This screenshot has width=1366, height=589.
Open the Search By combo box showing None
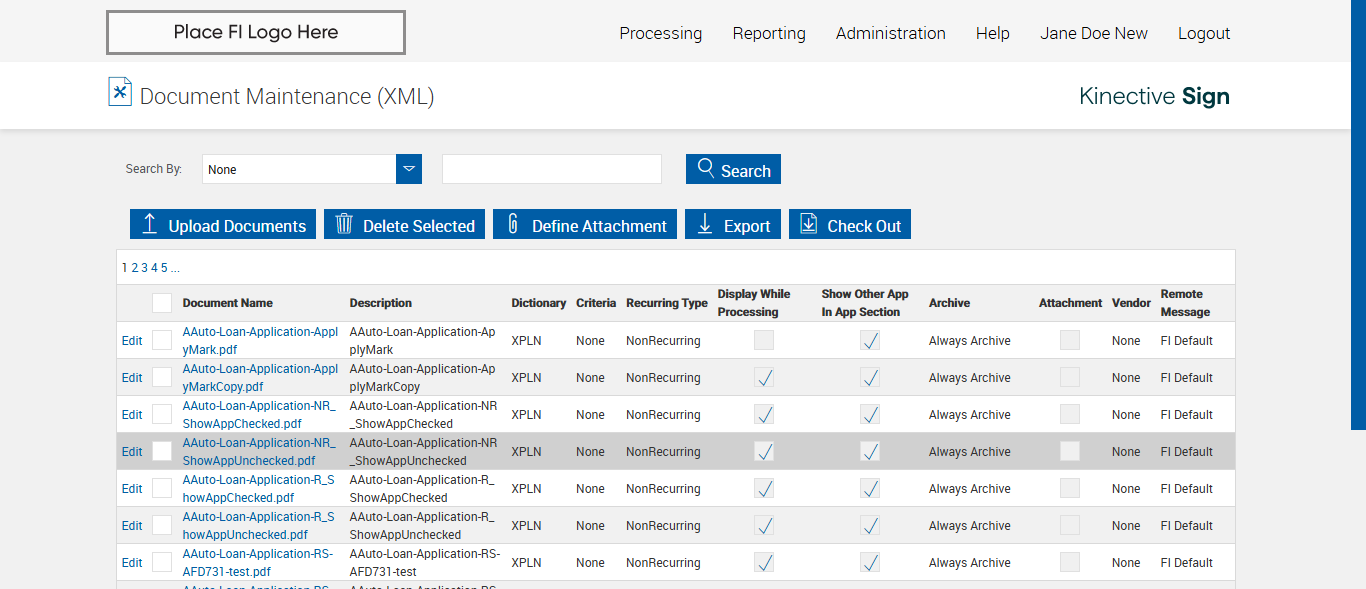[299, 169]
